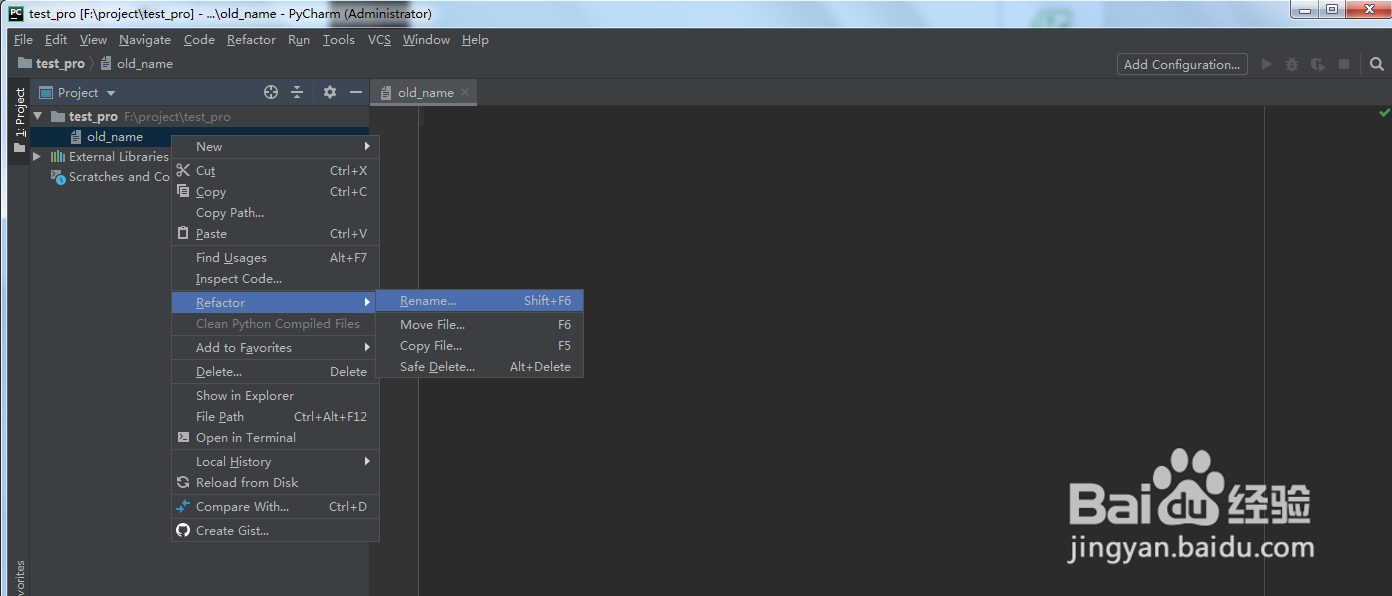Collapse the test_pro folder tree node

tap(37, 117)
